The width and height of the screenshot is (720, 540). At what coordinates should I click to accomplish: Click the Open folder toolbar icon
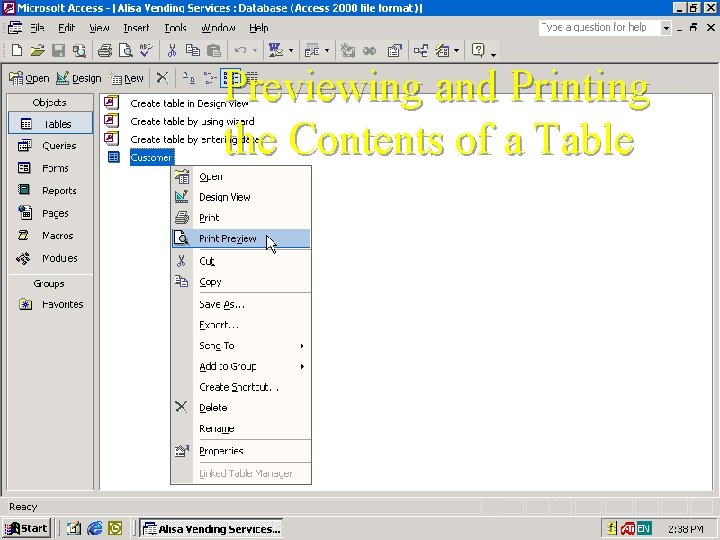point(37,50)
